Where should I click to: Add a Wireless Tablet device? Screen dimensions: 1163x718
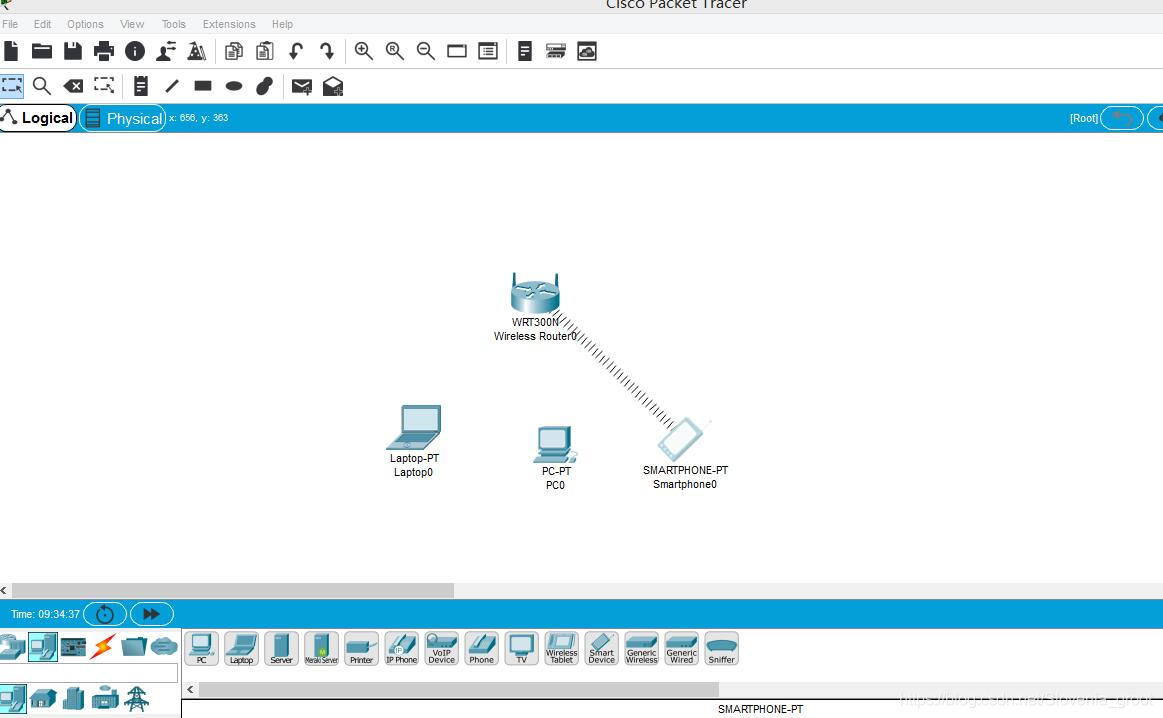pos(561,648)
